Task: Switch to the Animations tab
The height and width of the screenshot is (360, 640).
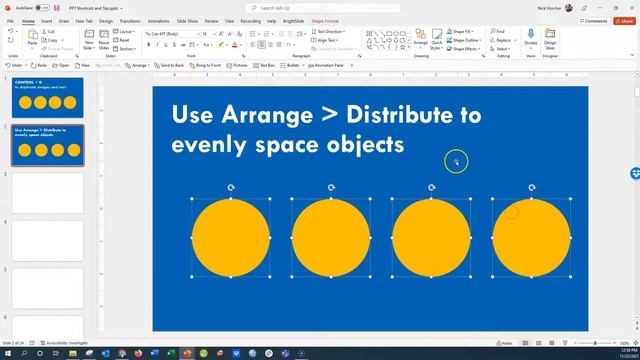Action: (158, 21)
